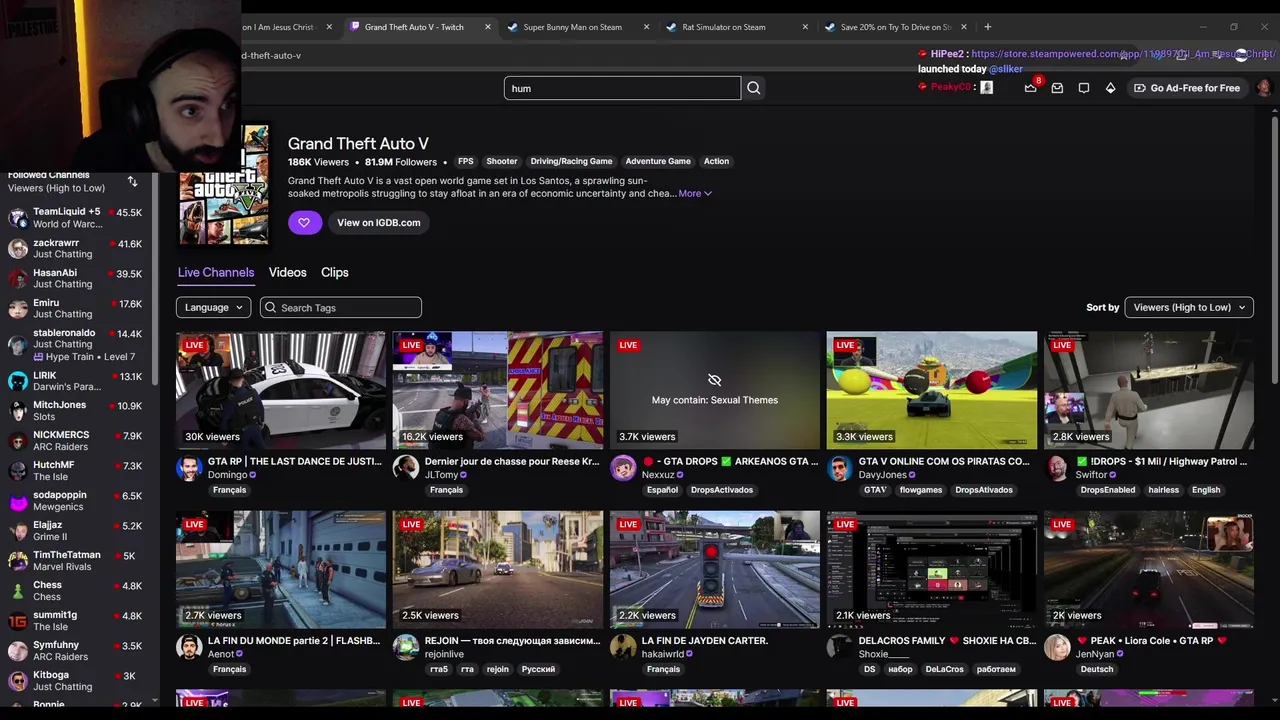Select the FPS tag
Screen dimensions: 1280x720
pos(465,161)
